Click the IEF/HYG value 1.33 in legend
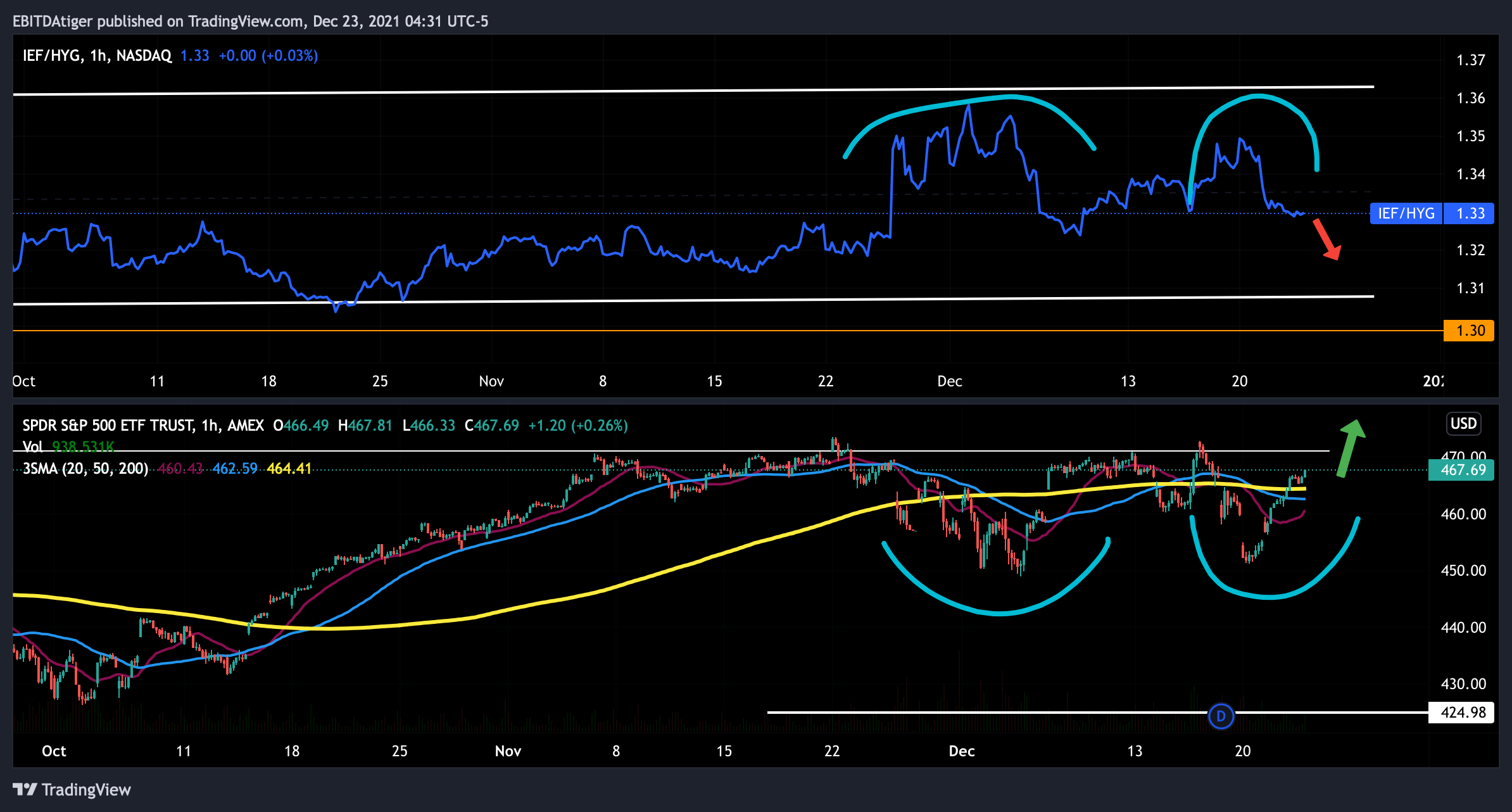 194,56
